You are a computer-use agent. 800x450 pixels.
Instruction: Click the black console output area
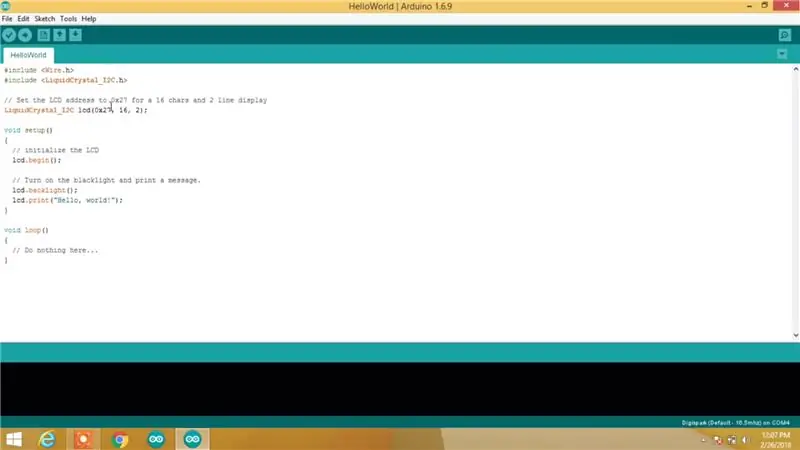(x=400, y=389)
